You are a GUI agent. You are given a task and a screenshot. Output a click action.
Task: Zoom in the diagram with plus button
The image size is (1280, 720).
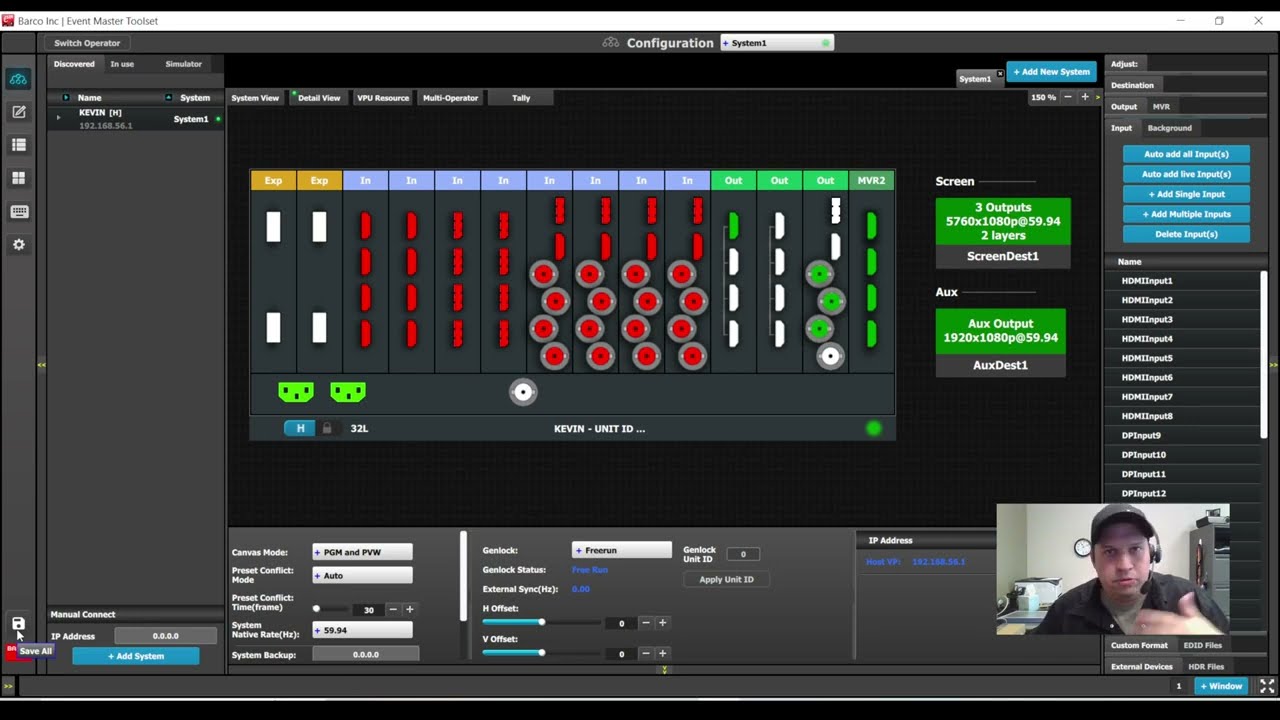(1085, 97)
